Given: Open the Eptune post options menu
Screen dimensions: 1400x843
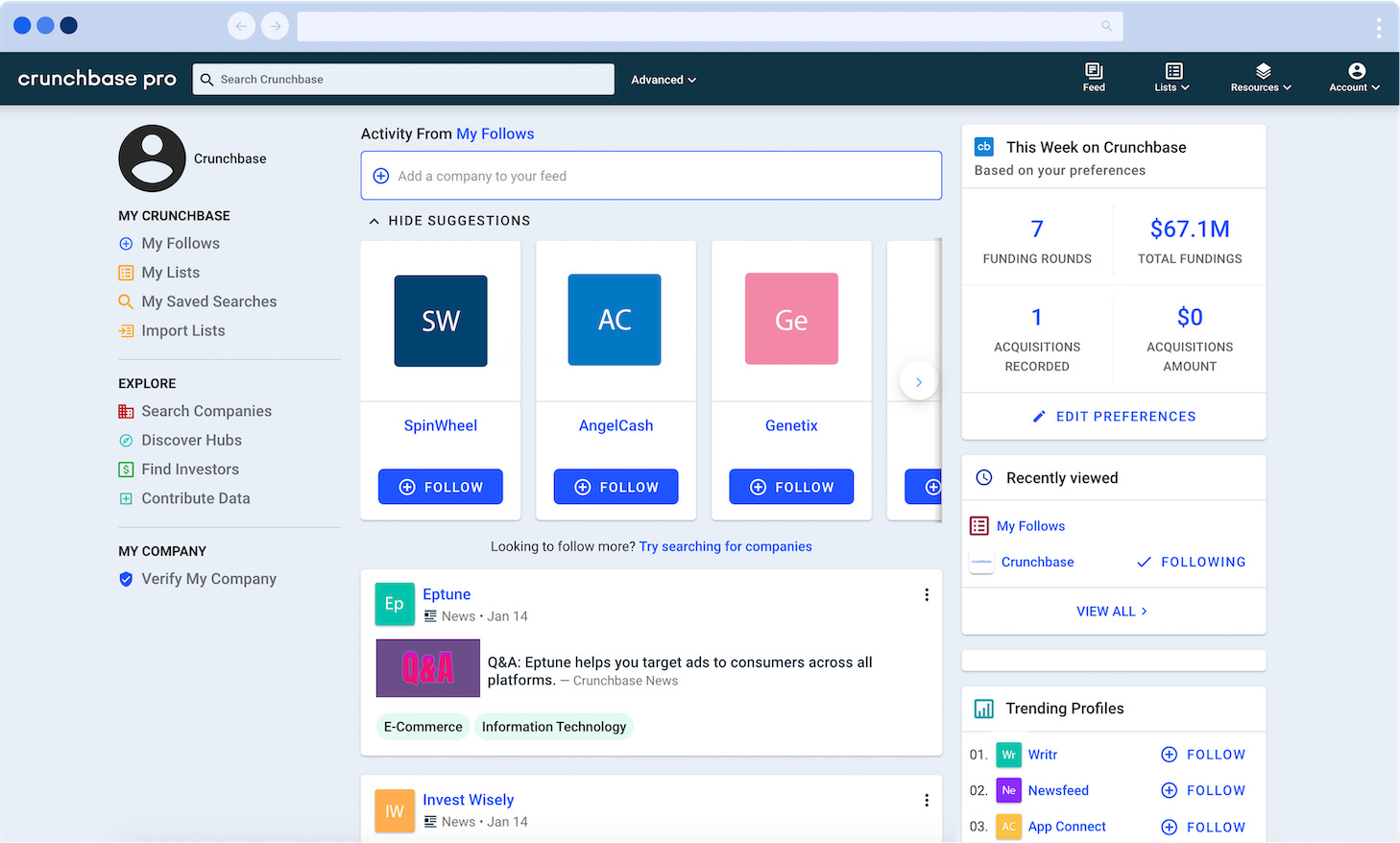Looking at the screenshot, I should tap(927, 595).
